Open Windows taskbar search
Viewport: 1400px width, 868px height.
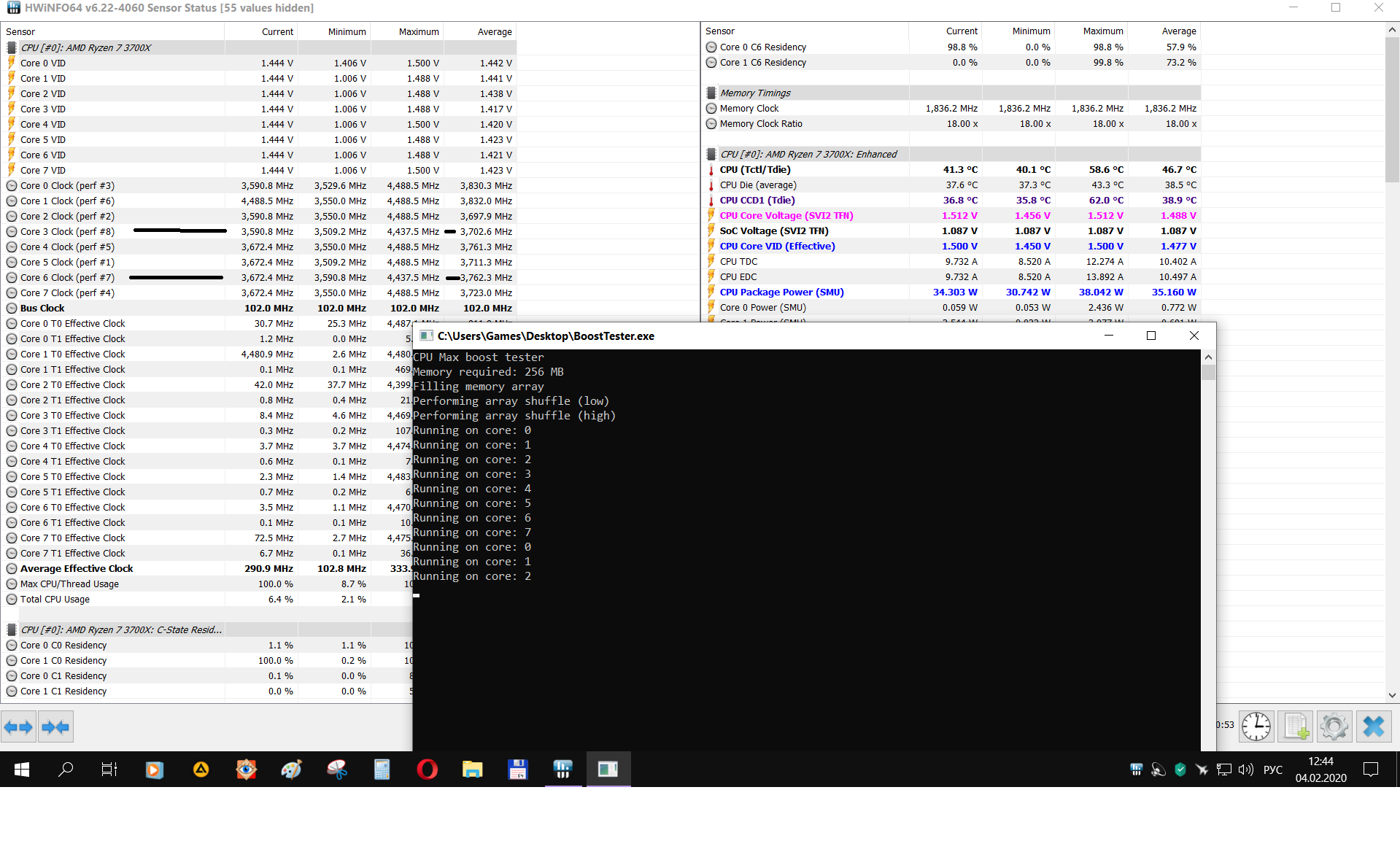click(x=66, y=770)
